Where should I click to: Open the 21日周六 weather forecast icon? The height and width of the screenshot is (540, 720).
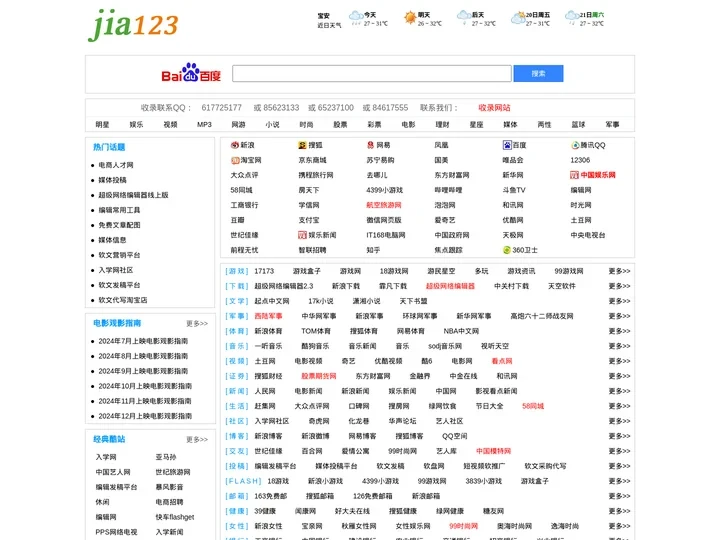click(572, 18)
